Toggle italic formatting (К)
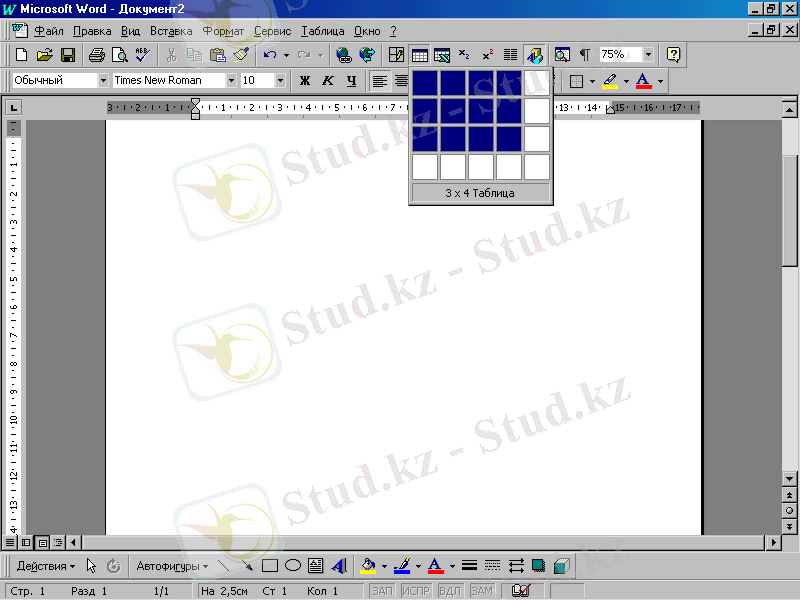 pos(327,81)
